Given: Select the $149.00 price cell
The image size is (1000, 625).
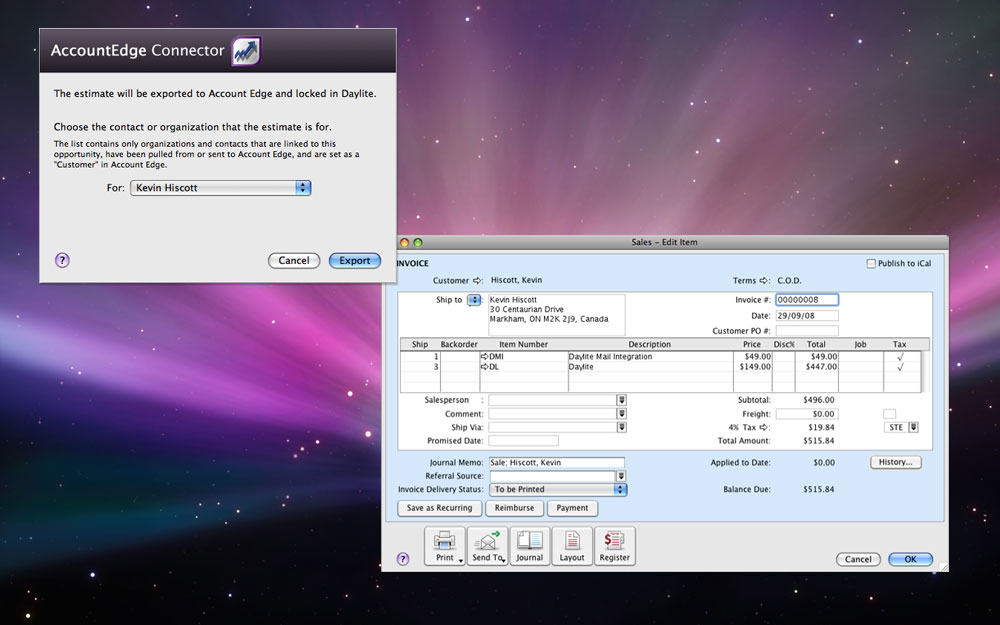Looking at the screenshot, I should pos(753,367).
